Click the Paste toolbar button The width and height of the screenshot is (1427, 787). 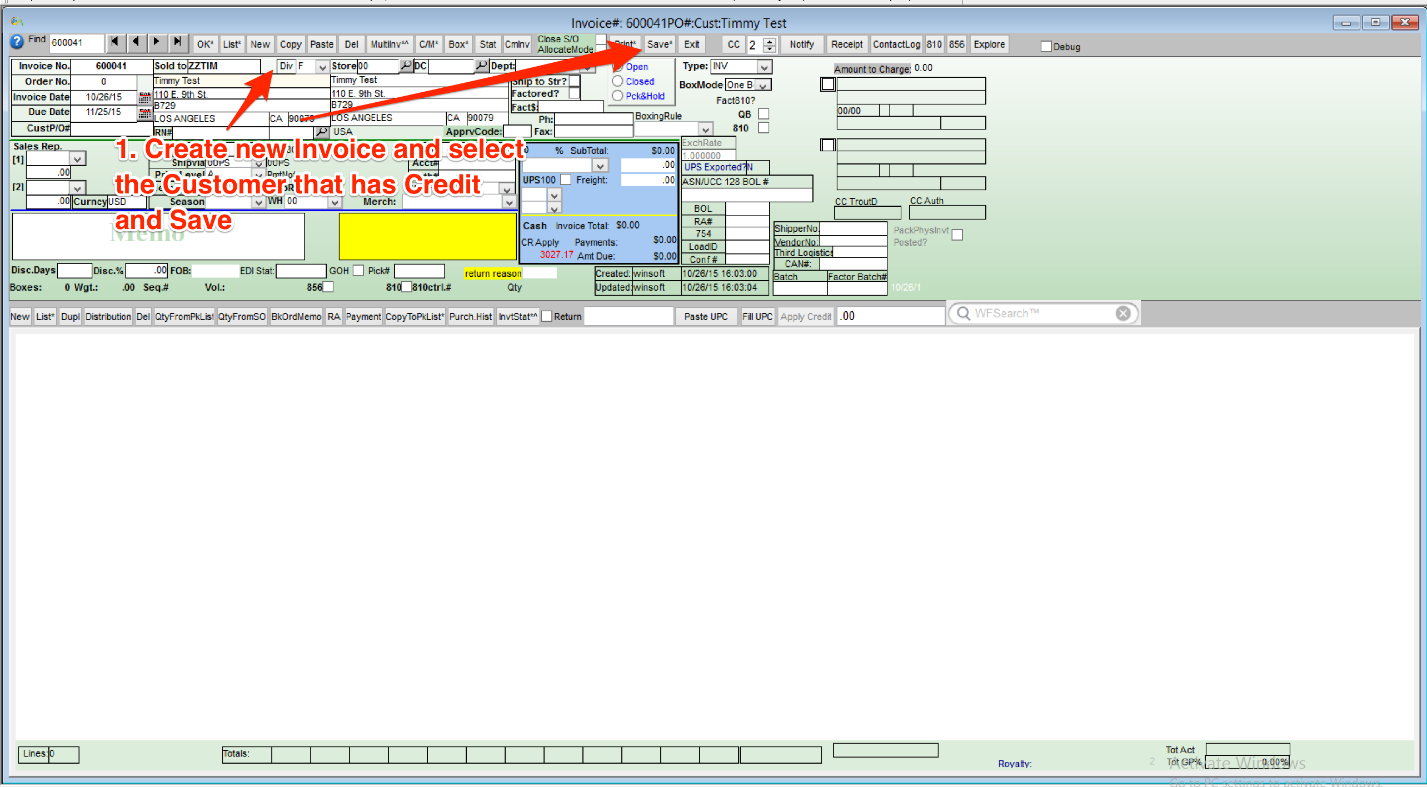[x=322, y=44]
